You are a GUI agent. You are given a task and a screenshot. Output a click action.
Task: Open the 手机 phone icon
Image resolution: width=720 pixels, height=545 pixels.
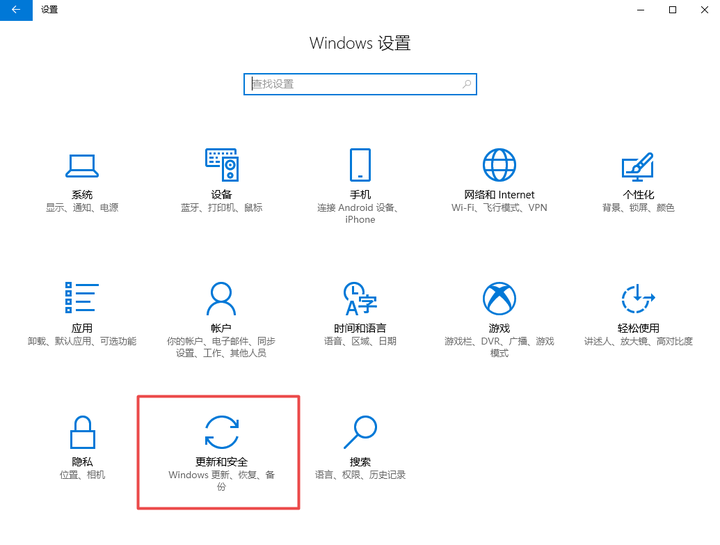tap(360, 164)
